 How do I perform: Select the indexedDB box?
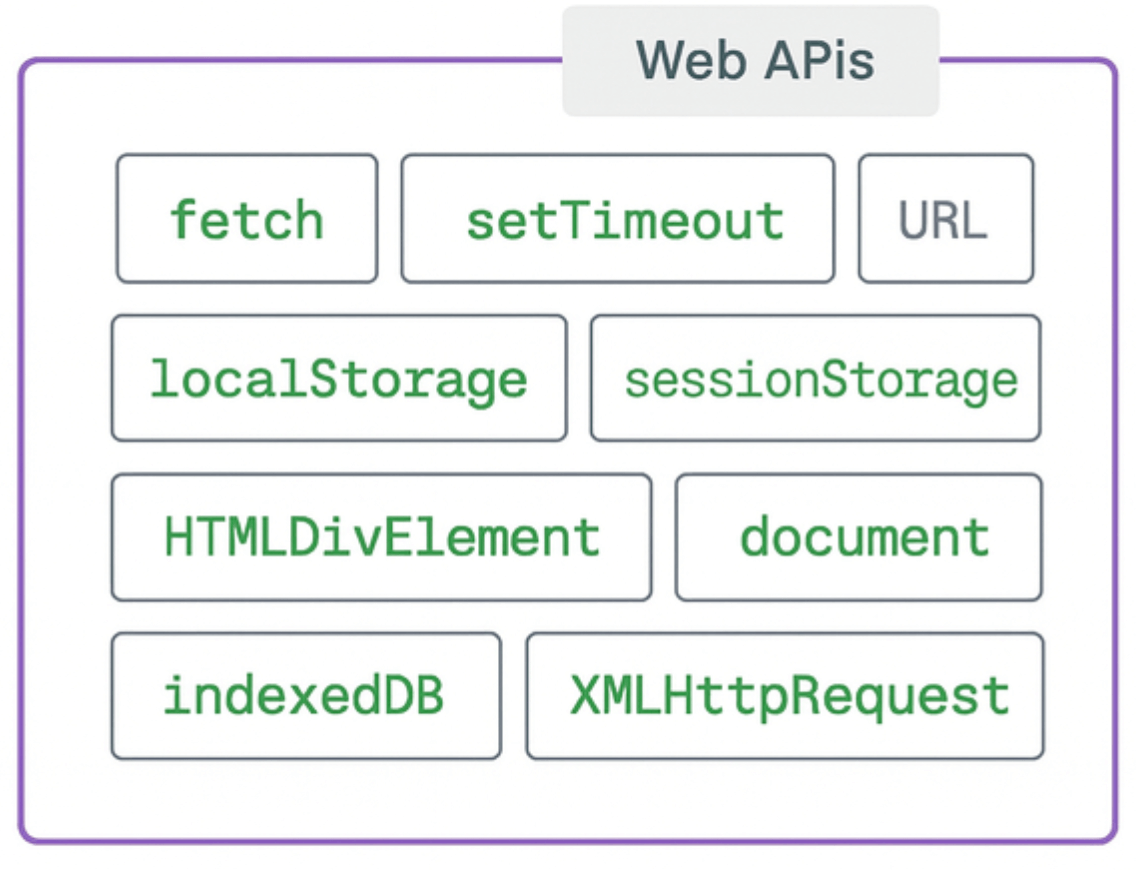coord(306,696)
